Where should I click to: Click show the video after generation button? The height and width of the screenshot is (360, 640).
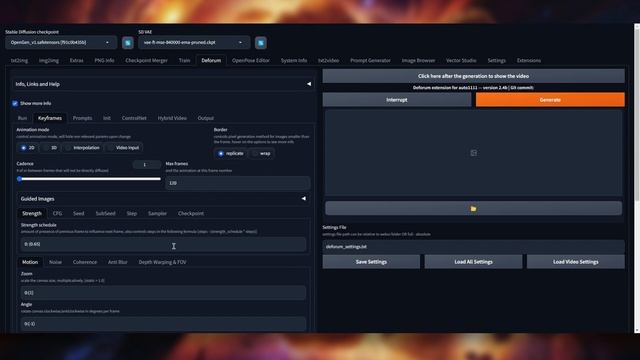[473, 76]
